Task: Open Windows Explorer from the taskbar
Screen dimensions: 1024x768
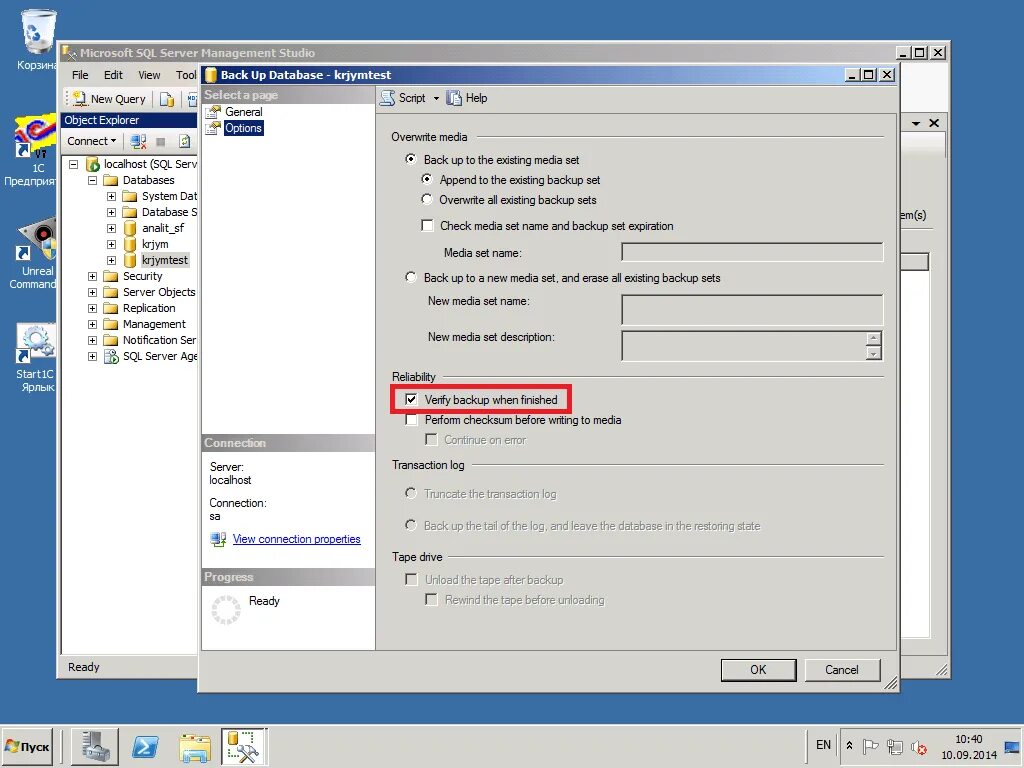Action: pyautogui.click(x=195, y=748)
